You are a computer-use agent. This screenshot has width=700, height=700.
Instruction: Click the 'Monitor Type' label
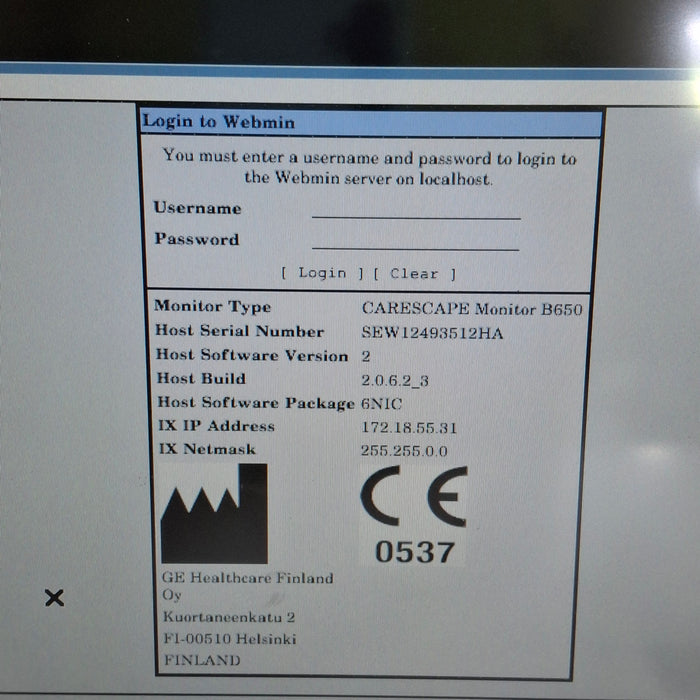click(212, 306)
